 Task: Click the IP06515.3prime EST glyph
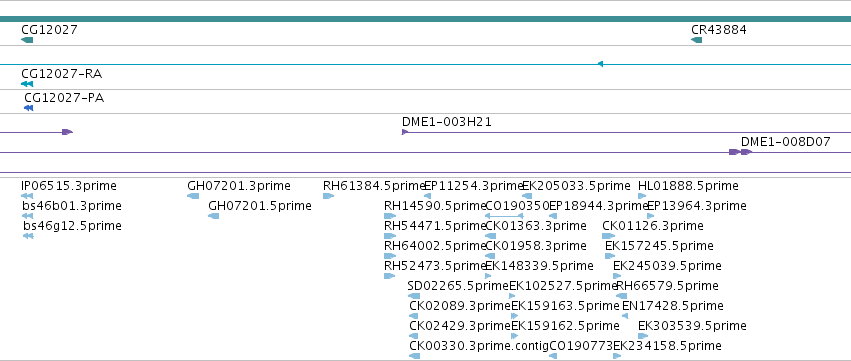(x=27, y=196)
